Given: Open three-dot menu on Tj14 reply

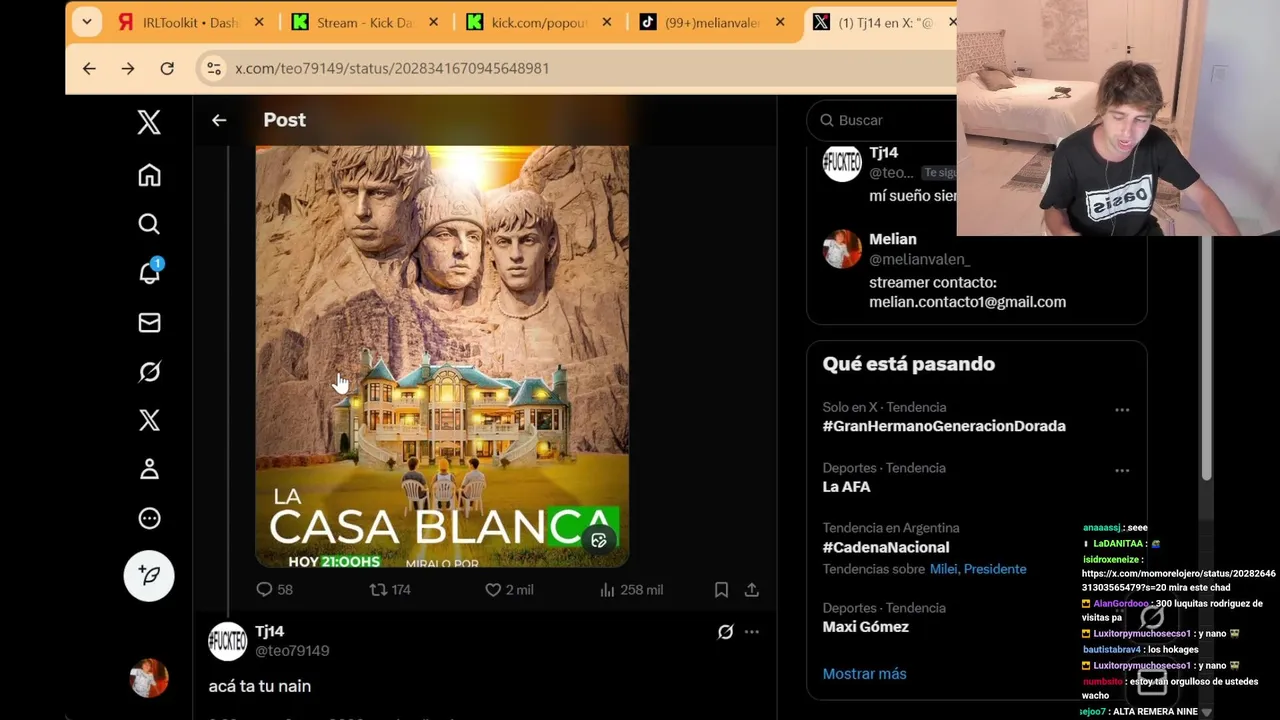Looking at the screenshot, I should pos(752,632).
